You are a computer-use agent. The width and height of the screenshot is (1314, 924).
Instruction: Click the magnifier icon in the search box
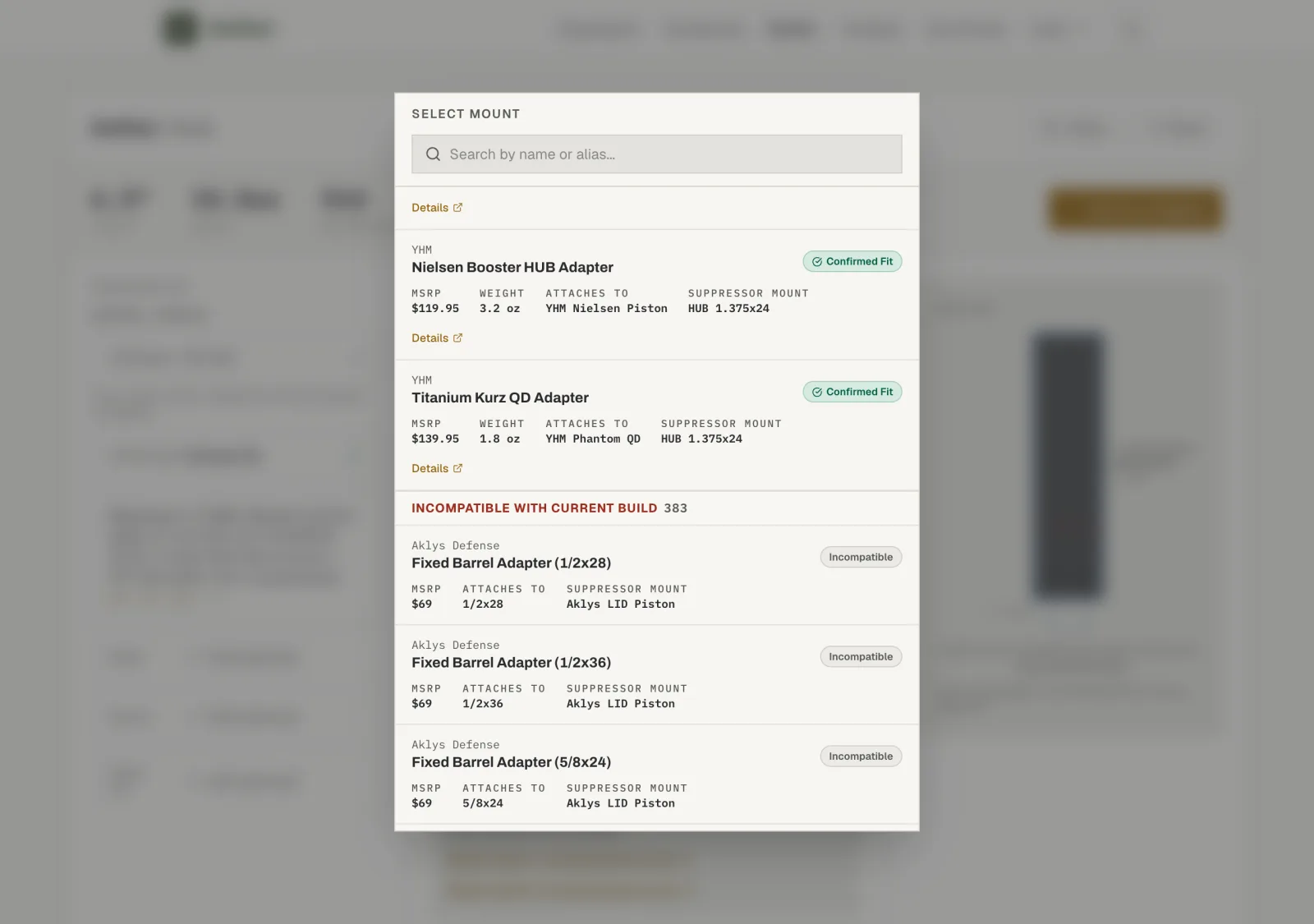433,154
